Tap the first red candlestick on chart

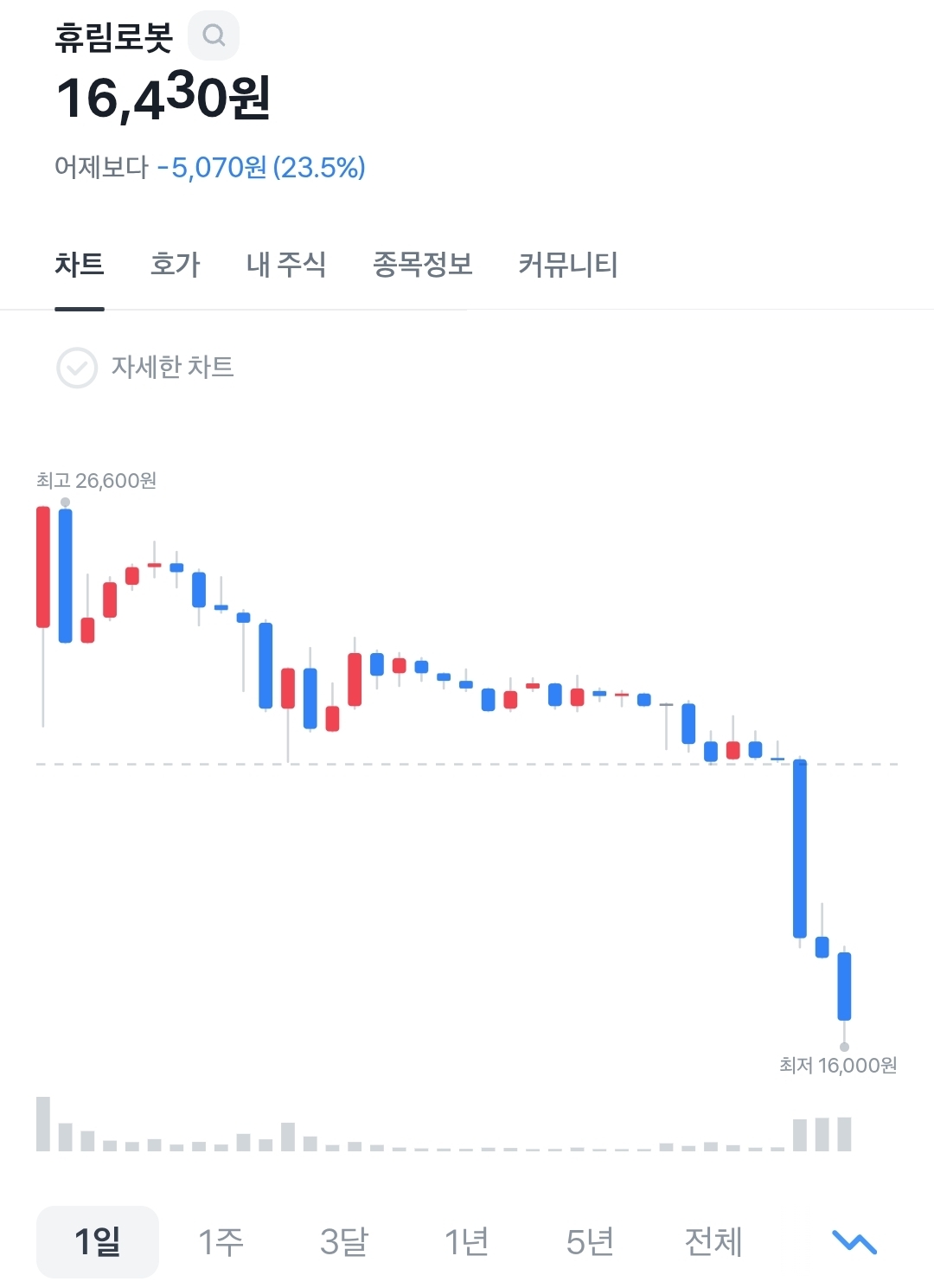tap(43, 567)
